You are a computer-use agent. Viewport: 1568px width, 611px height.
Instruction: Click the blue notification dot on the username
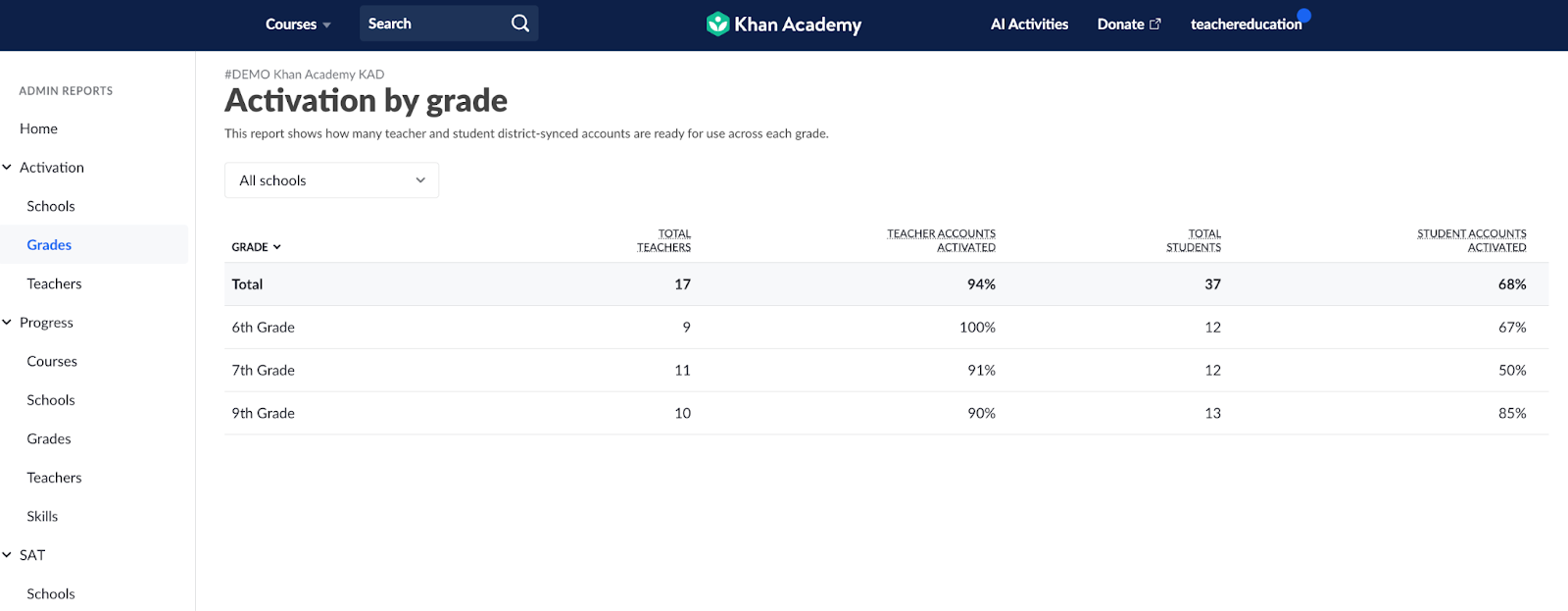click(x=1303, y=15)
